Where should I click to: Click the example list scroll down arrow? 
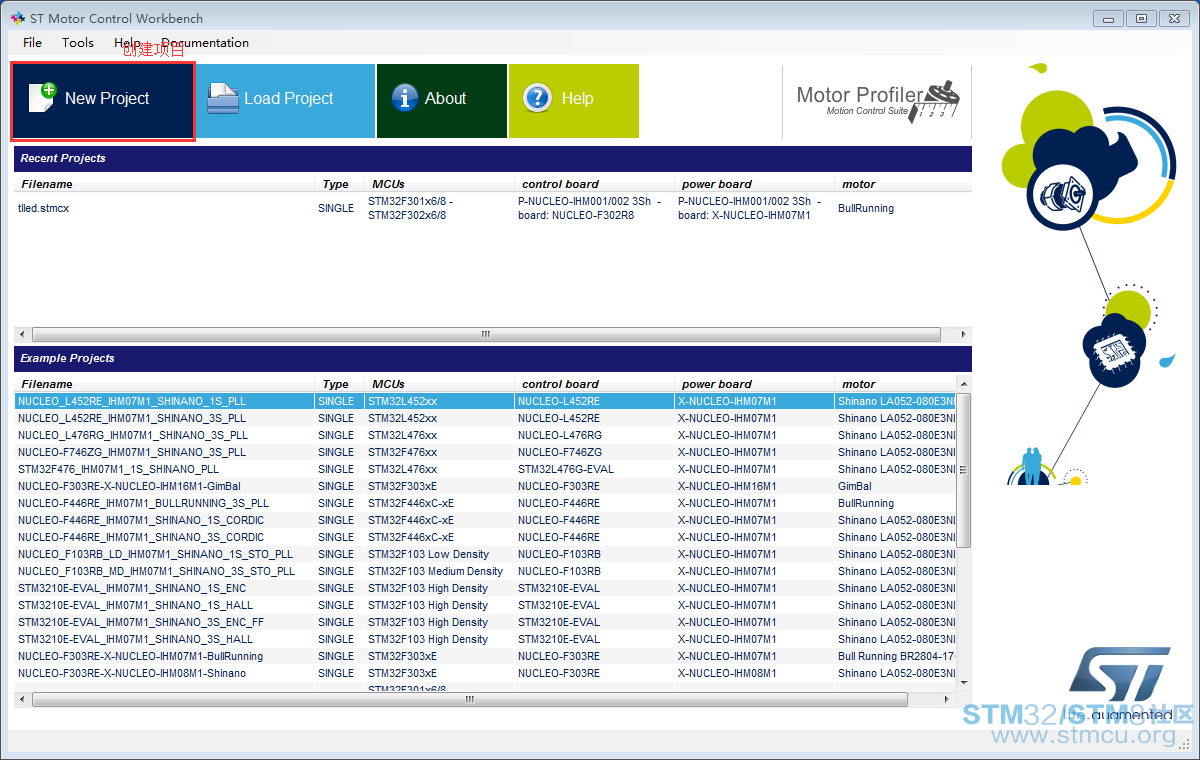tap(964, 683)
